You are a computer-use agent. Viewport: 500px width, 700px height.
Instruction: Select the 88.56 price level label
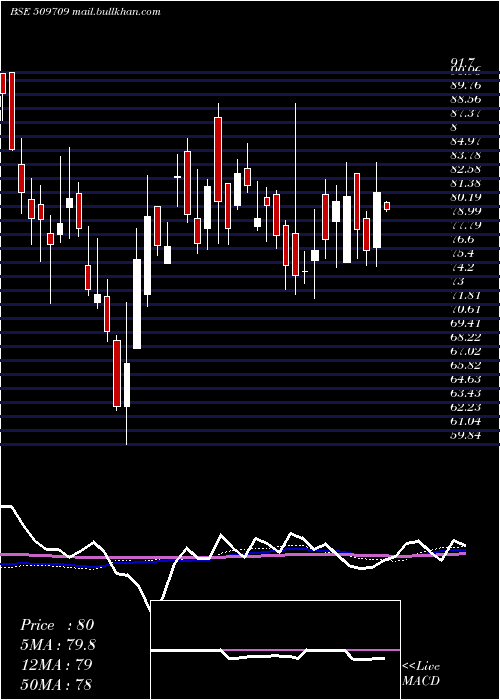466,100
